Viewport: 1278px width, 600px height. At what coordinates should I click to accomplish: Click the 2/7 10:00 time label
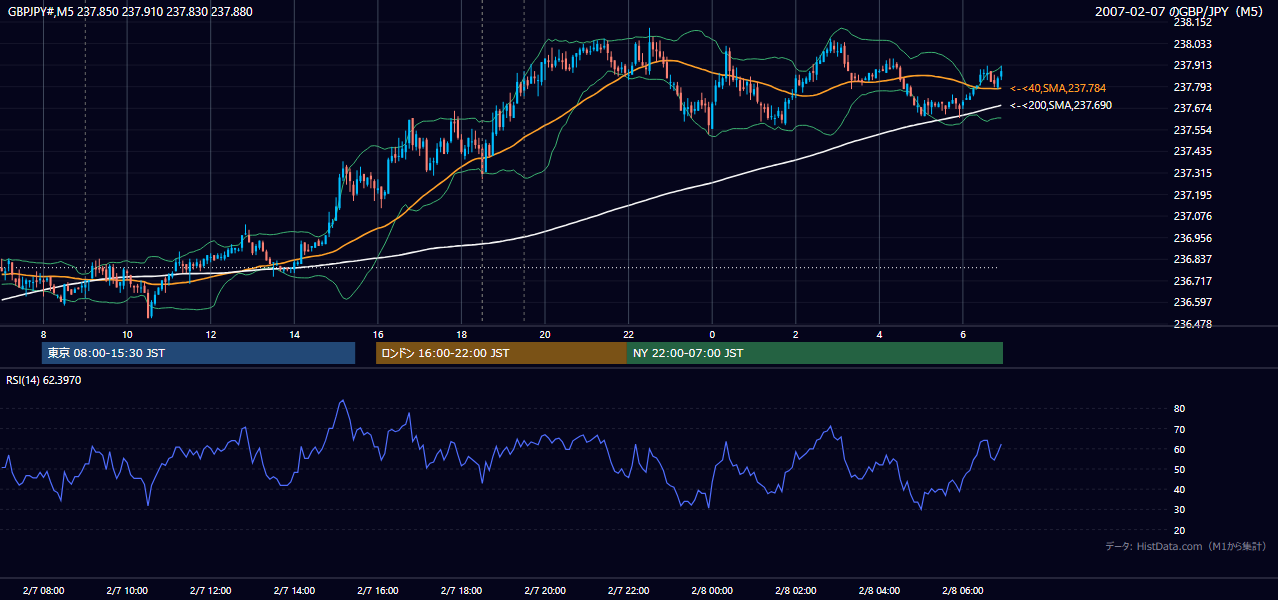(x=127, y=591)
